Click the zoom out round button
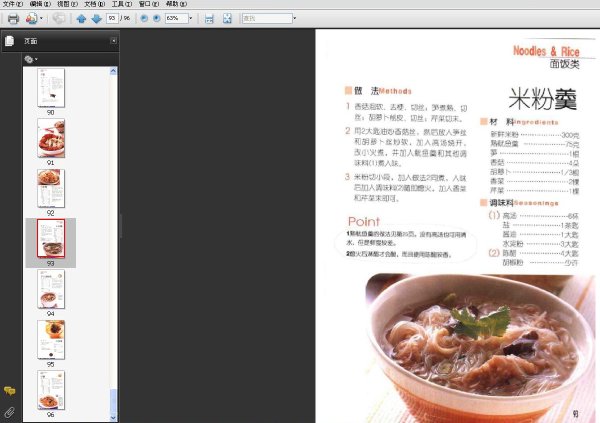 tap(144, 18)
